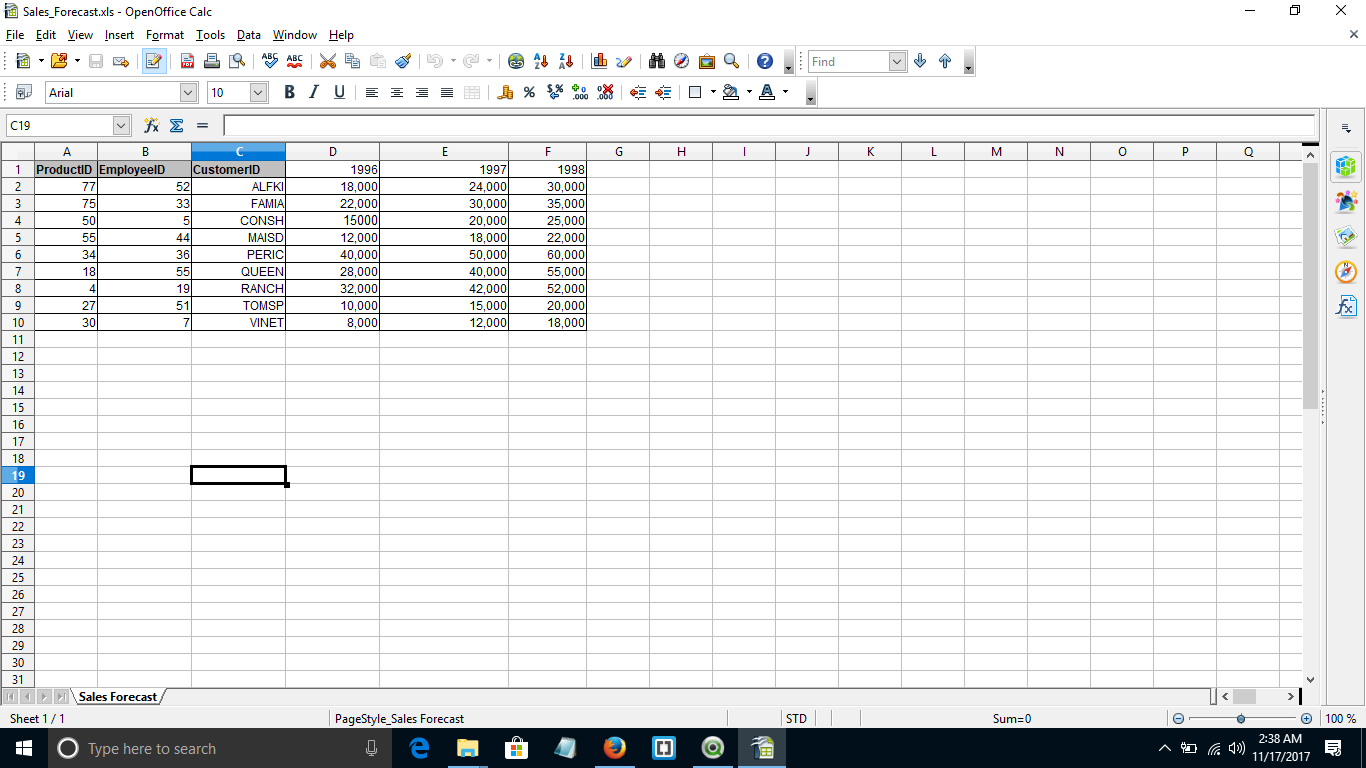Open the Font Color dropdown arrow
Viewport: 1366px width, 768px height.
click(785, 93)
